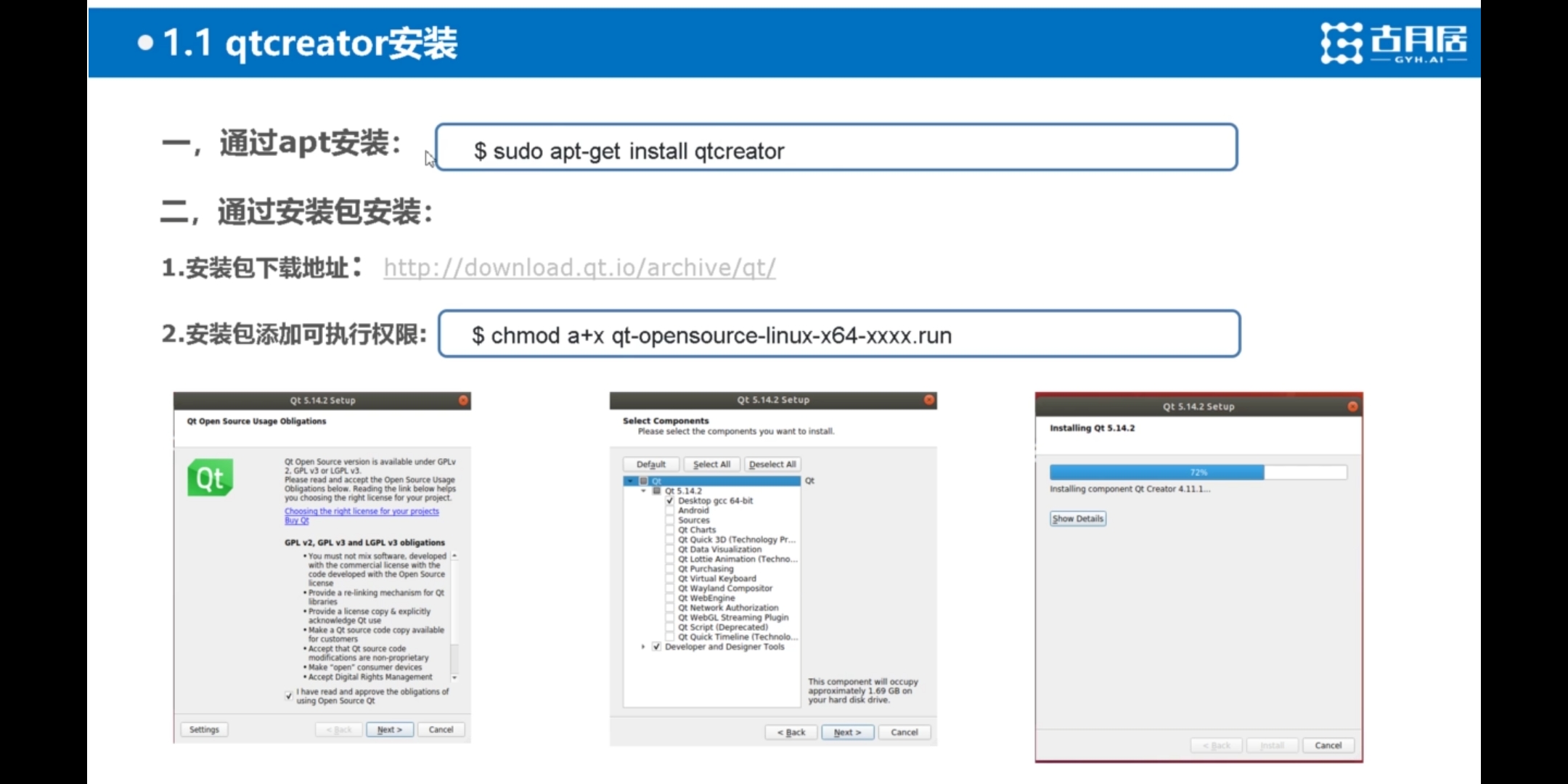Uncheck Developer and Designer Tools

(x=656, y=647)
